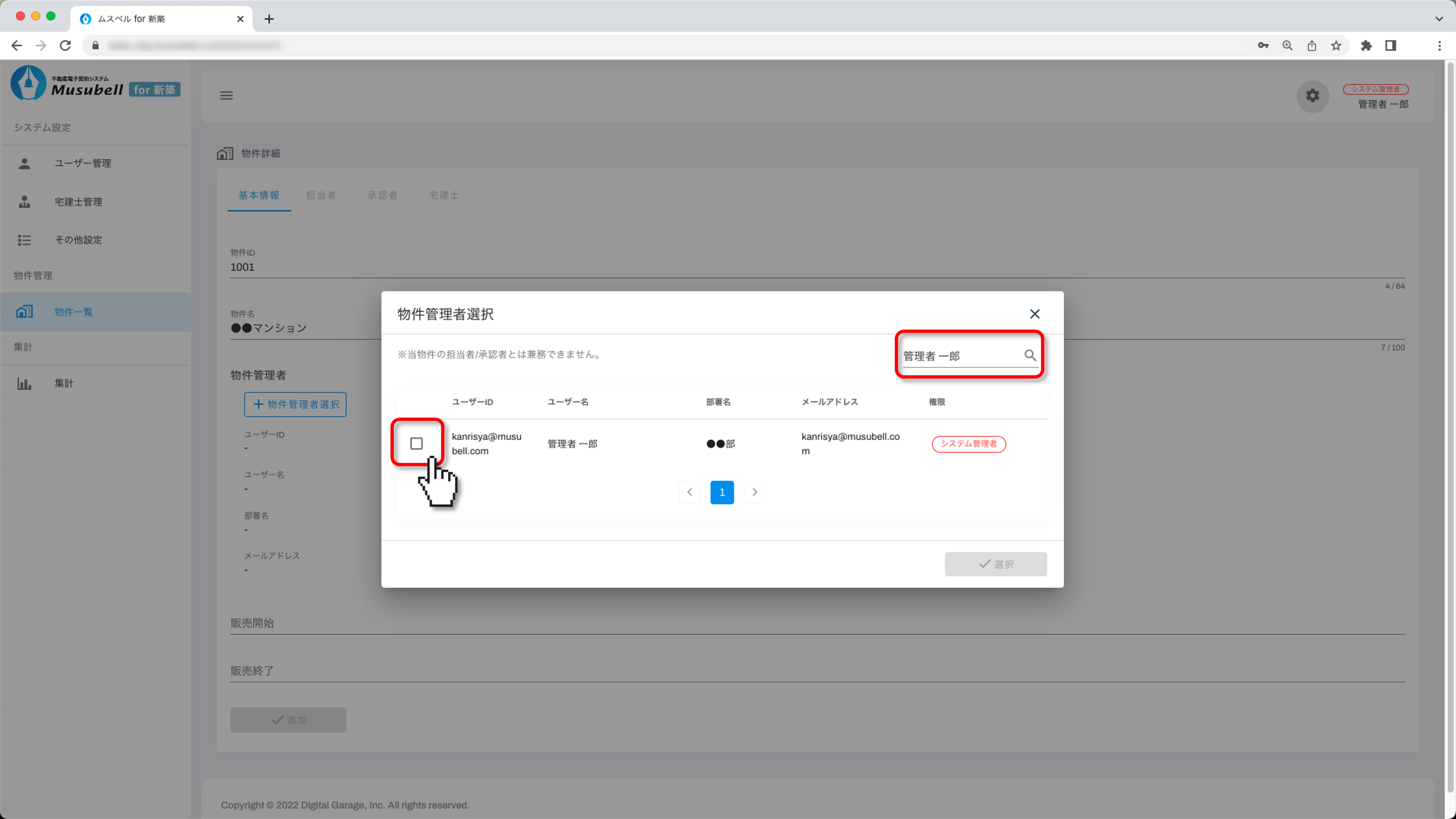Select page 1 in pagination

722,492
